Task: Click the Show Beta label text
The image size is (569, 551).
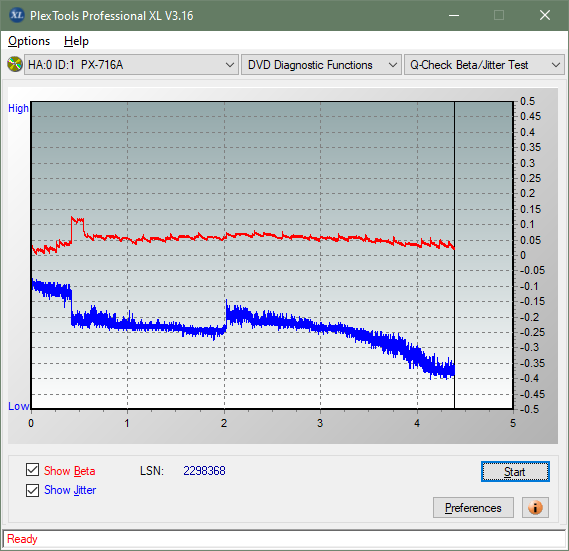Action: (70, 471)
